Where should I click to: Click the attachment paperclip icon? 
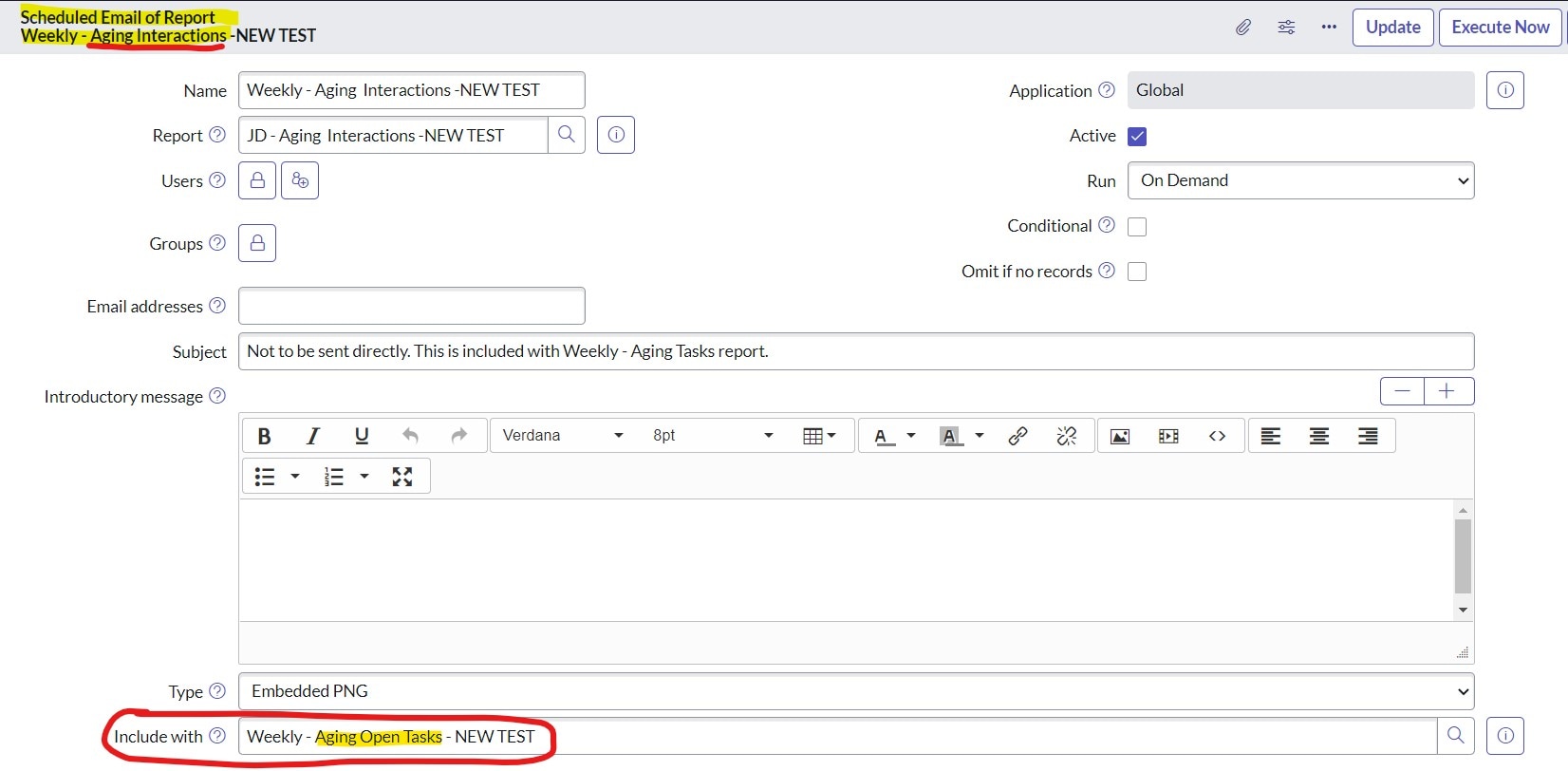pyautogui.click(x=1243, y=28)
